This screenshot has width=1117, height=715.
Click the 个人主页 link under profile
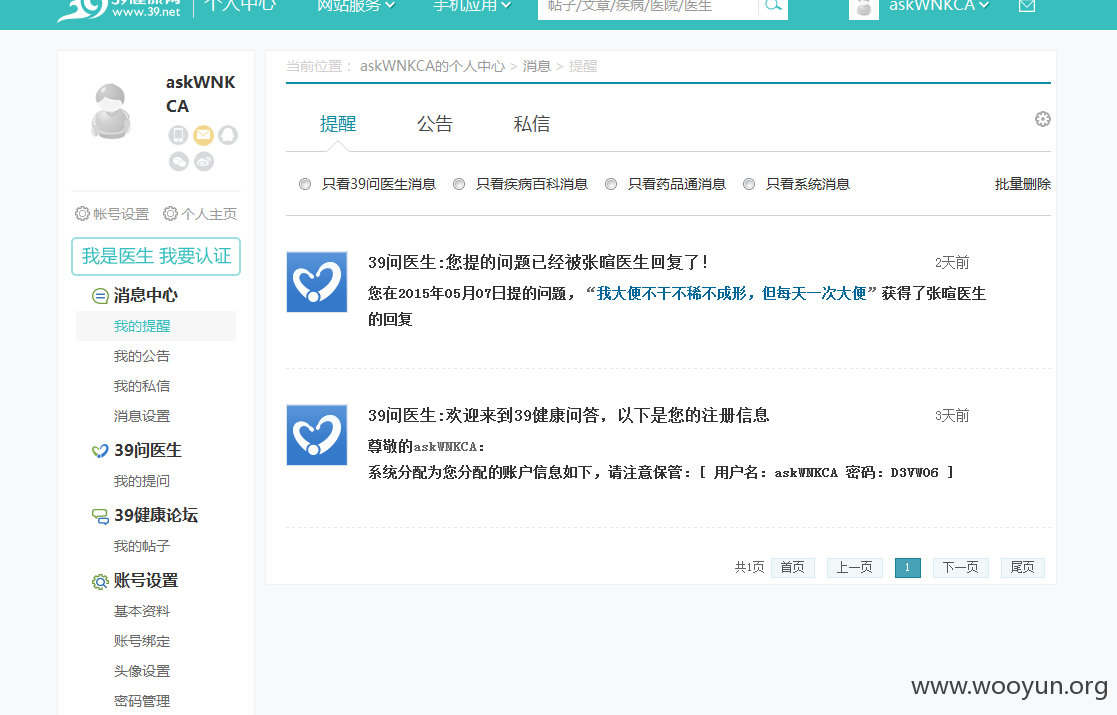[209, 214]
